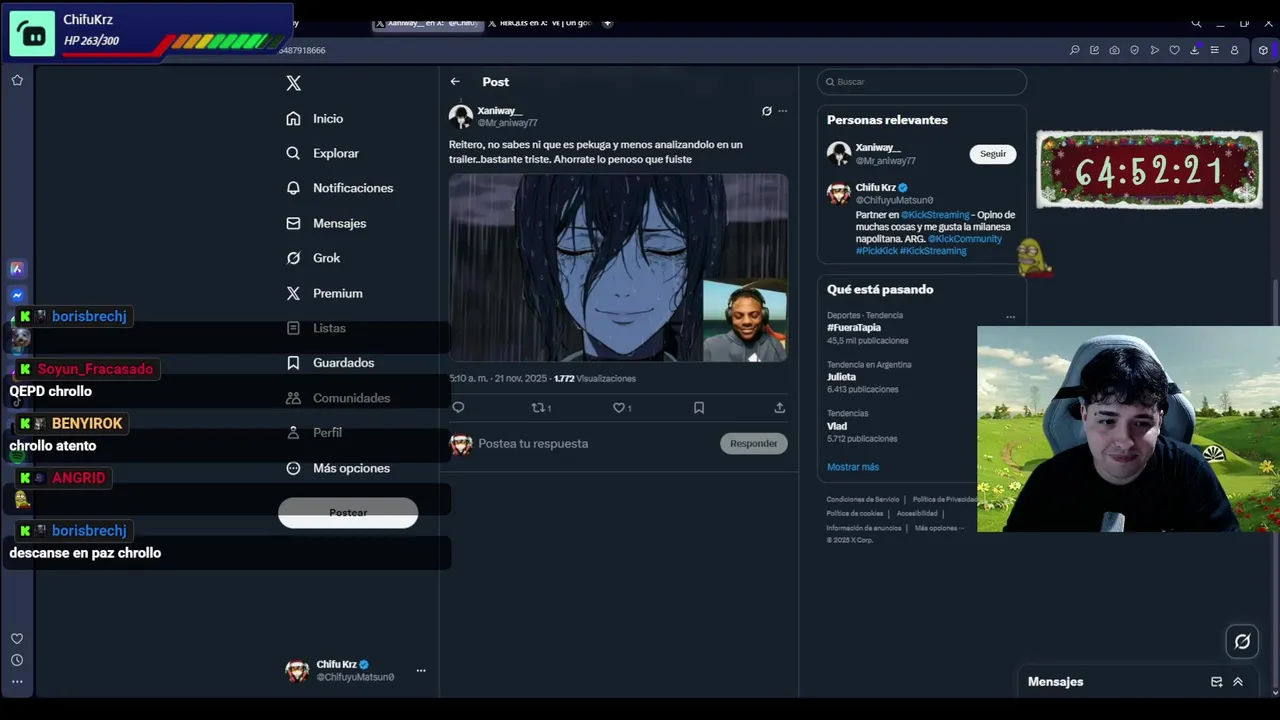This screenshot has height=720, width=1280.
Task: Click the browser snapshot camera icon
Action: click(1115, 50)
